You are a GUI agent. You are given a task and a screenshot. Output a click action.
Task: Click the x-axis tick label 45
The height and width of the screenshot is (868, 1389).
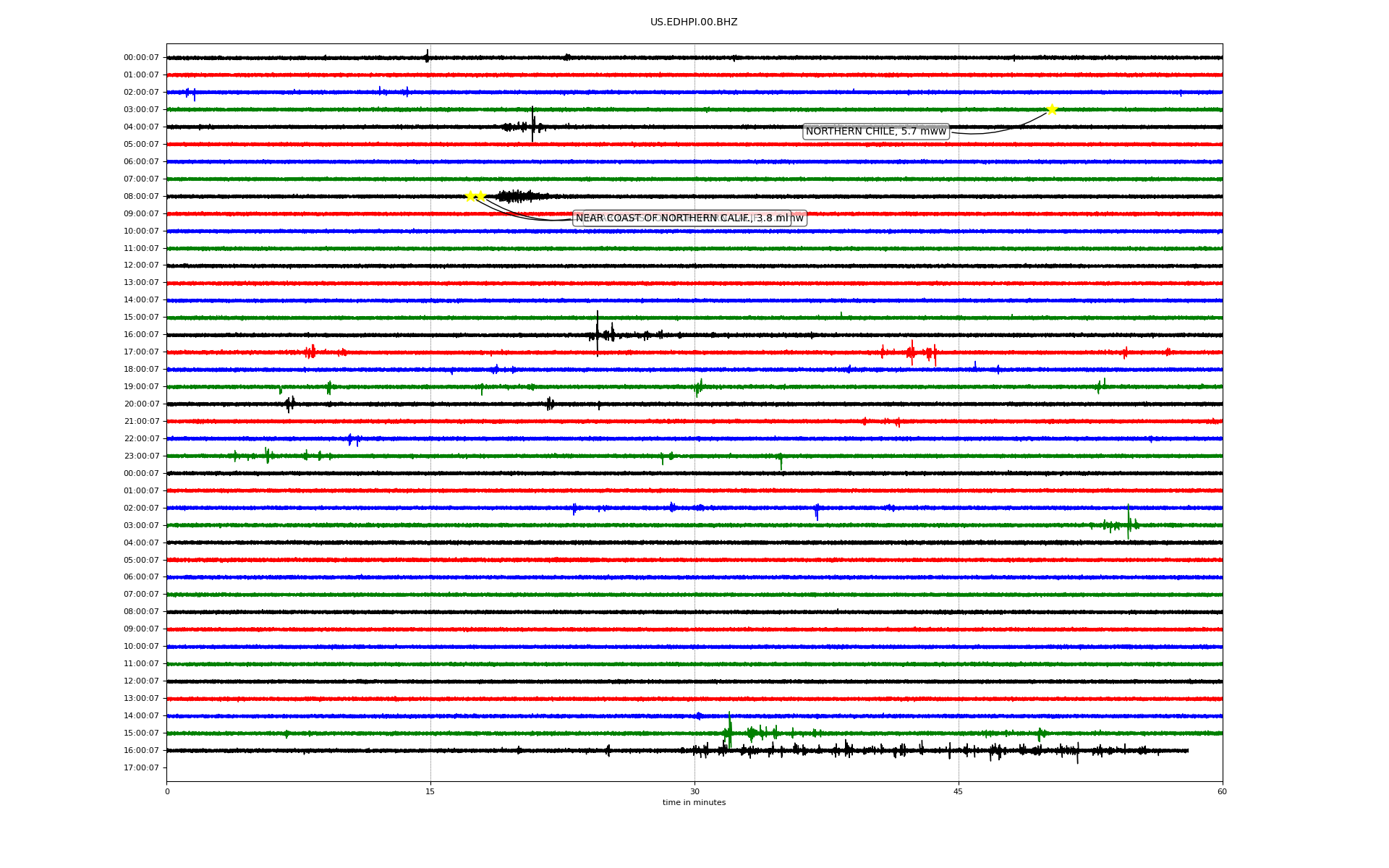pos(959,791)
